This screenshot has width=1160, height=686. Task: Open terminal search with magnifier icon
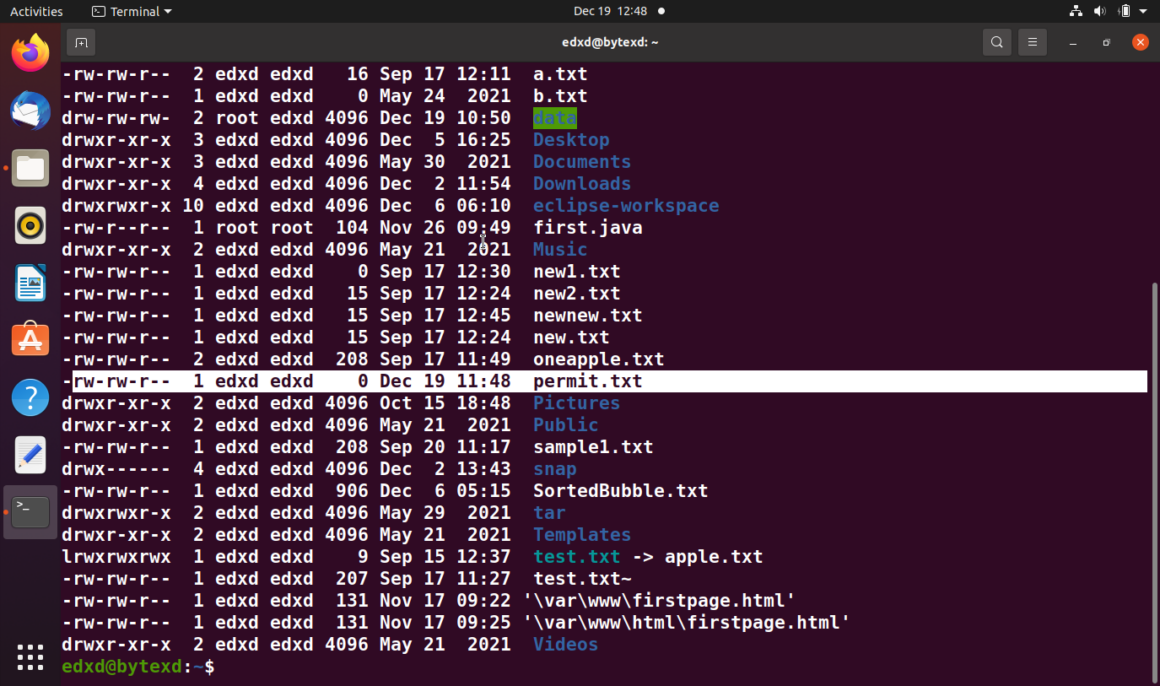996,42
